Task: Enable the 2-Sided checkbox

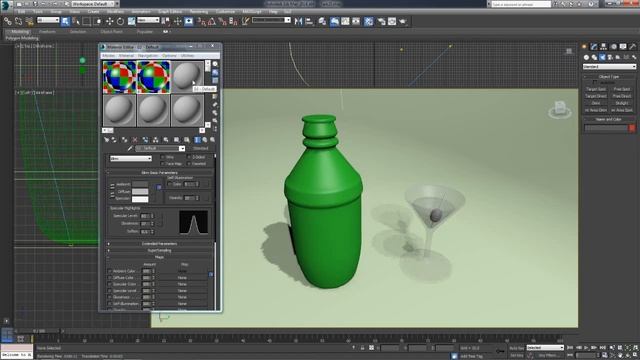Action: point(189,157)
